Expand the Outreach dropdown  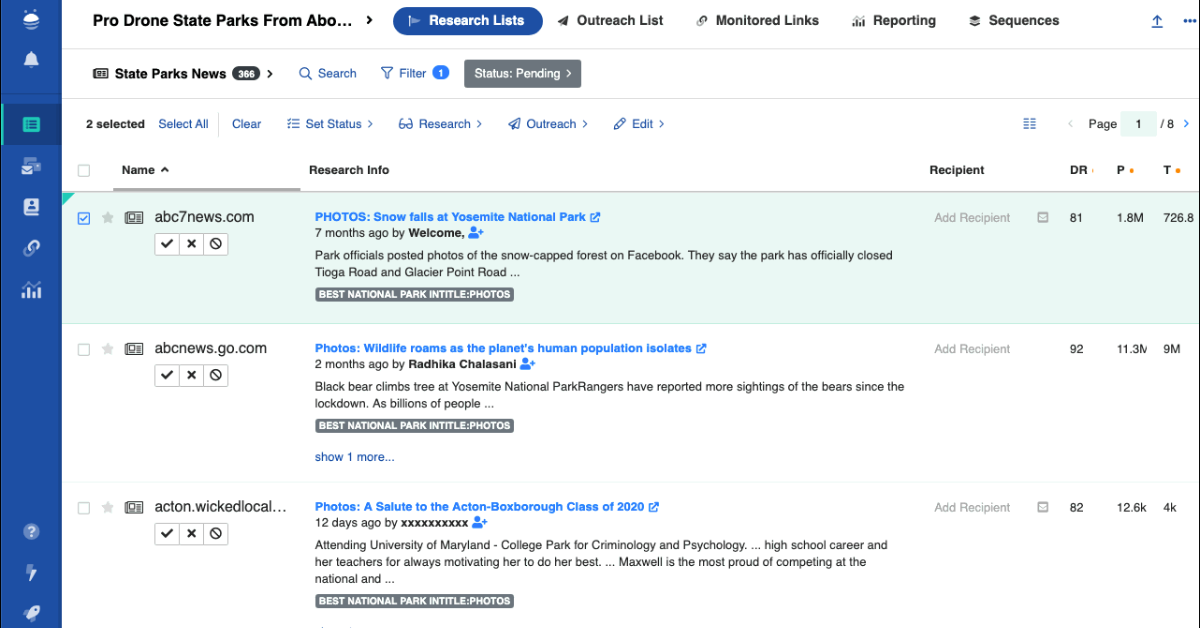coord(548,124)
